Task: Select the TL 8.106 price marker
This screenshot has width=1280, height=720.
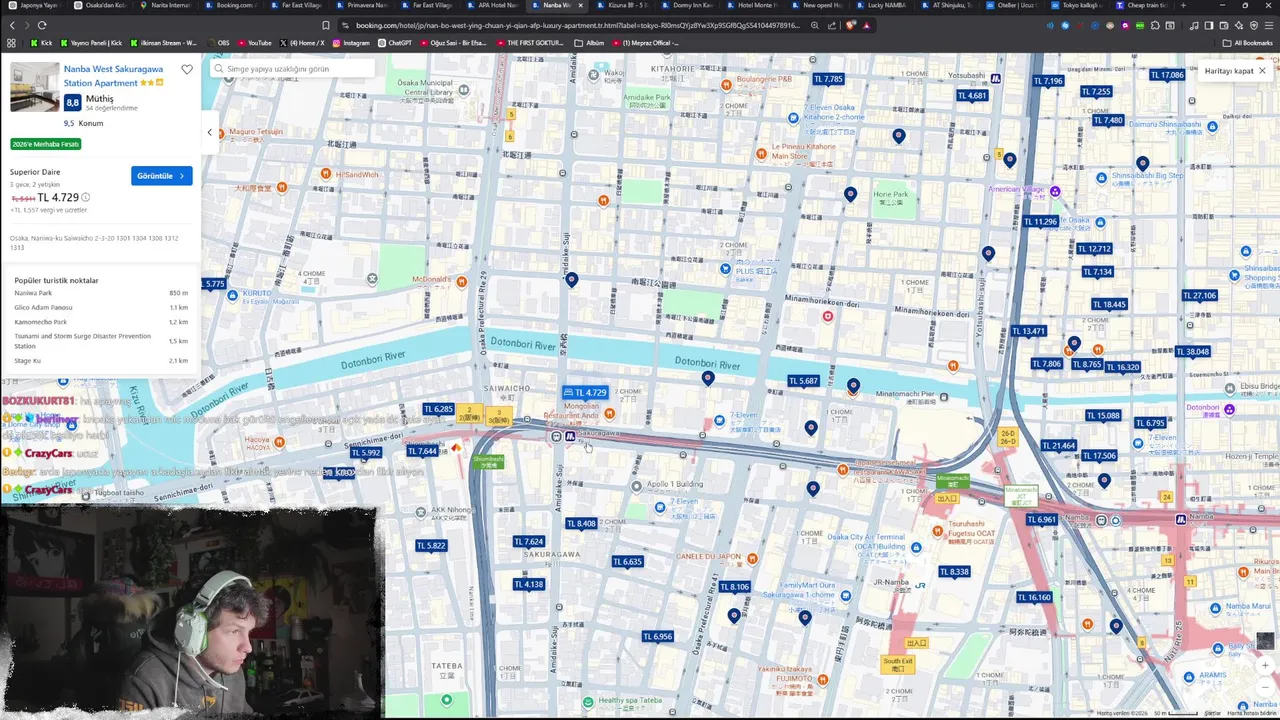Action: click(x=734, y=587)
